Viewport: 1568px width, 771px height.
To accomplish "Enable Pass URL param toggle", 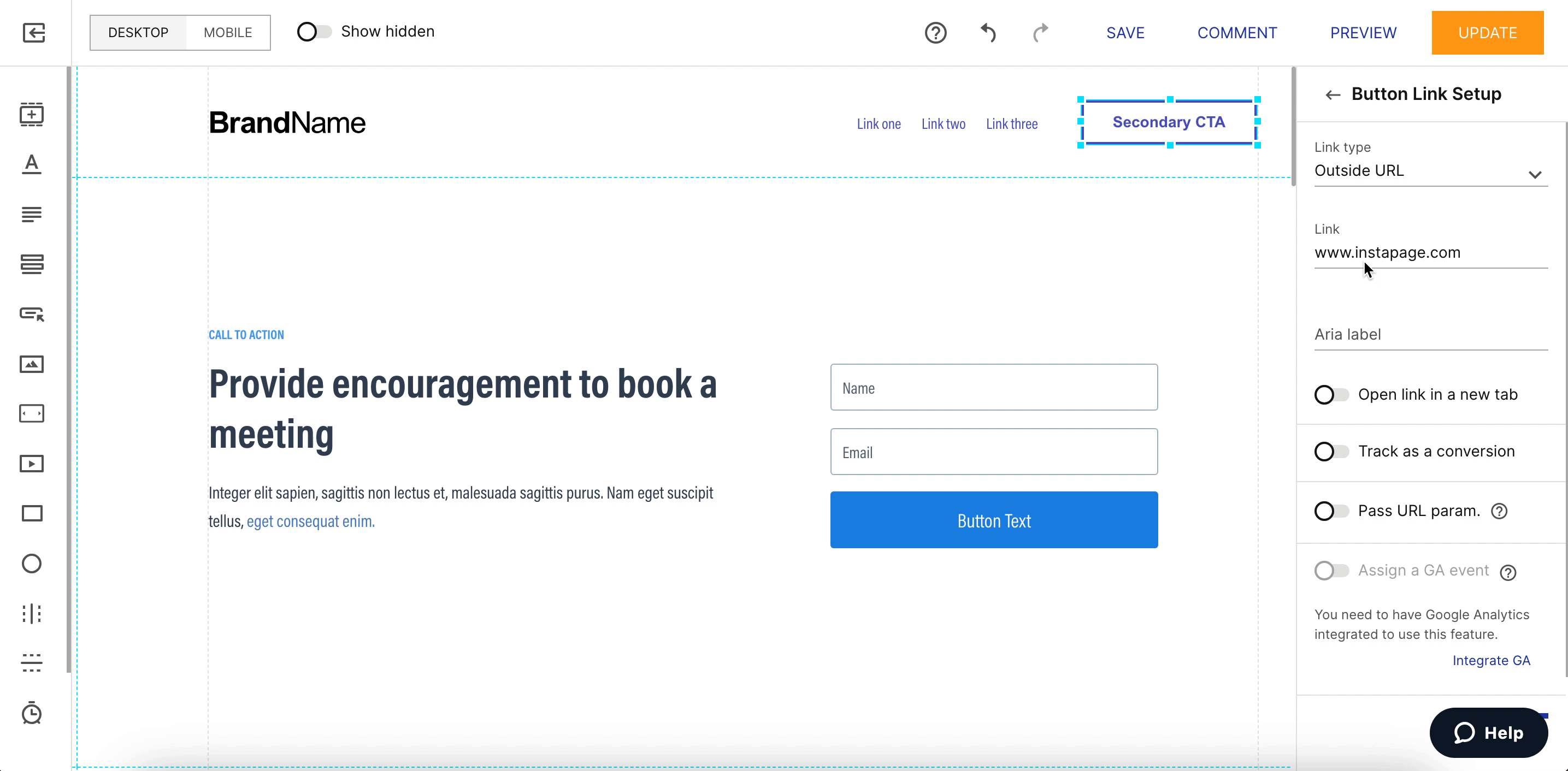I will tap(1331, 511).
